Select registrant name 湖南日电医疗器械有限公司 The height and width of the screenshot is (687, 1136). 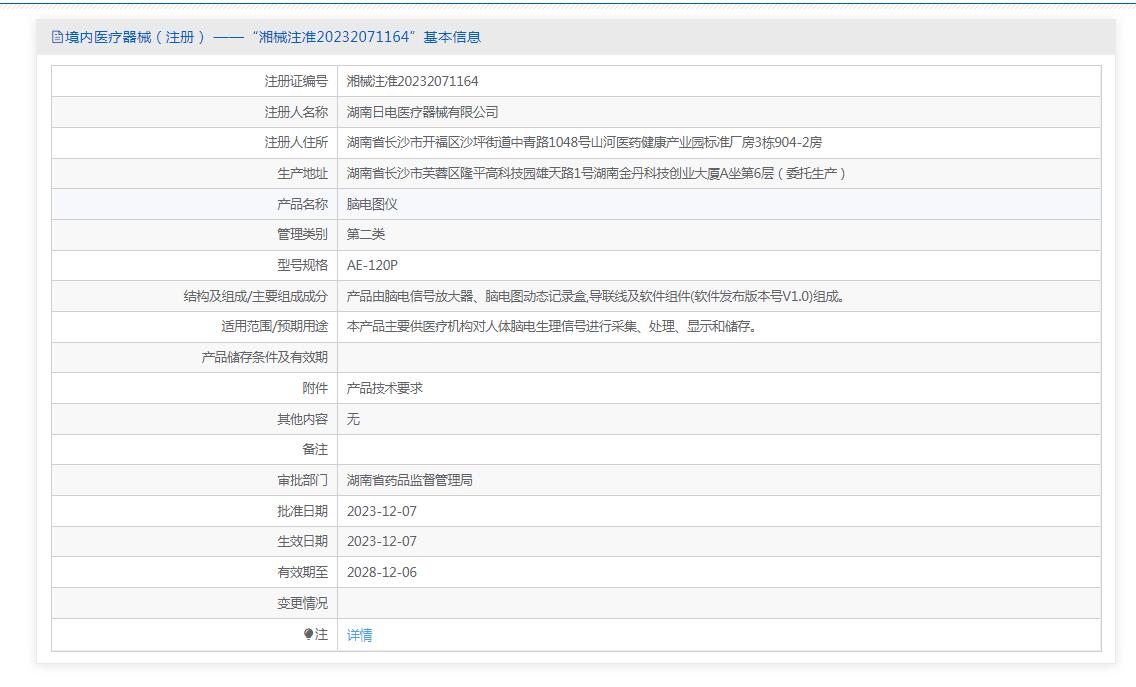(422, 112)
